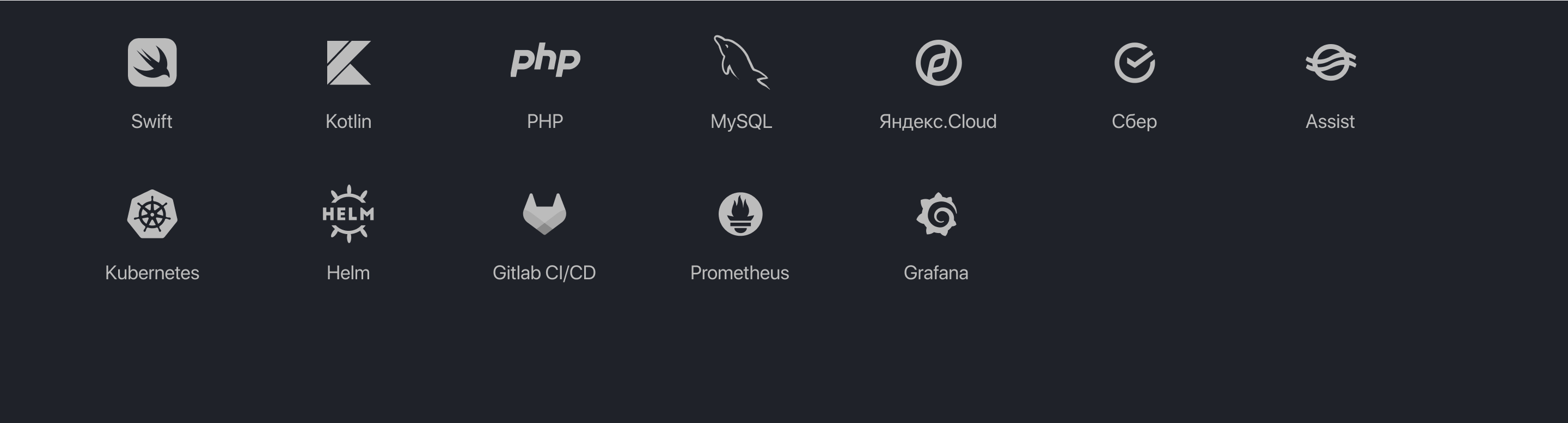1568x423 pixels.
Task: Select the Kotlin K logo
Action: [349, 63]
